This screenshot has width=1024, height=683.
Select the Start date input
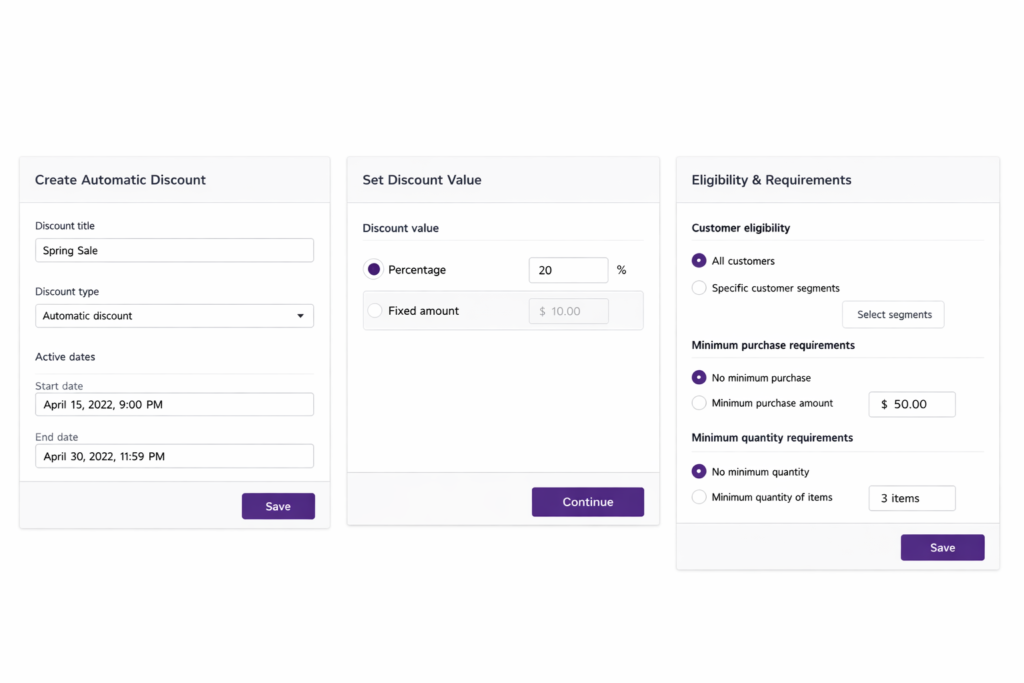174,404
